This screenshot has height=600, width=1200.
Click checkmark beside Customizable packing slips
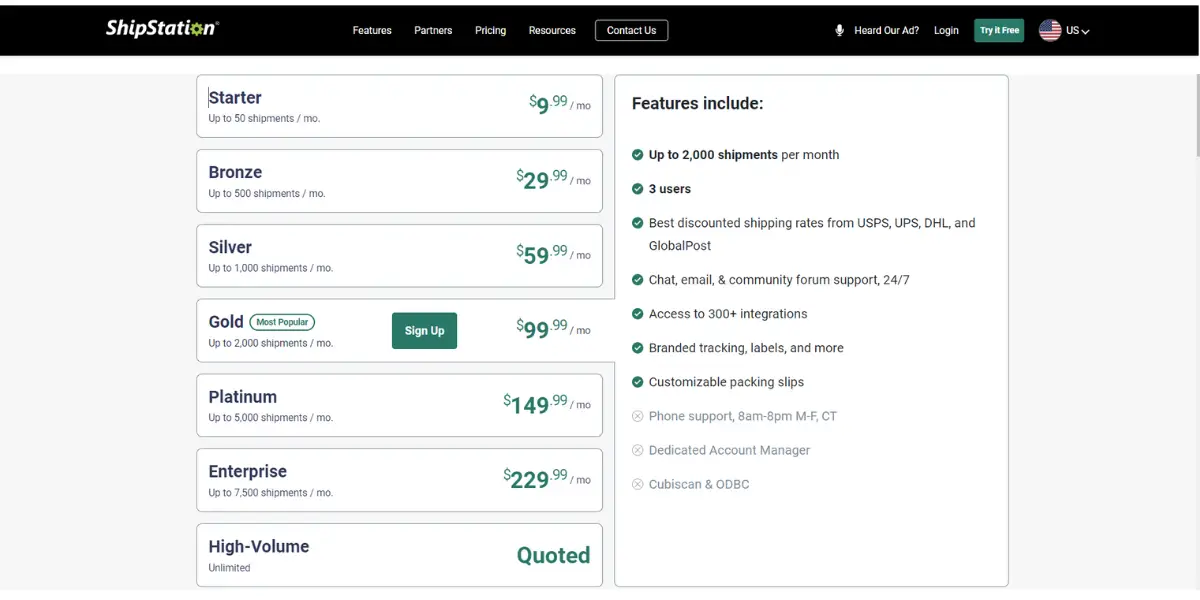[638, 382]
